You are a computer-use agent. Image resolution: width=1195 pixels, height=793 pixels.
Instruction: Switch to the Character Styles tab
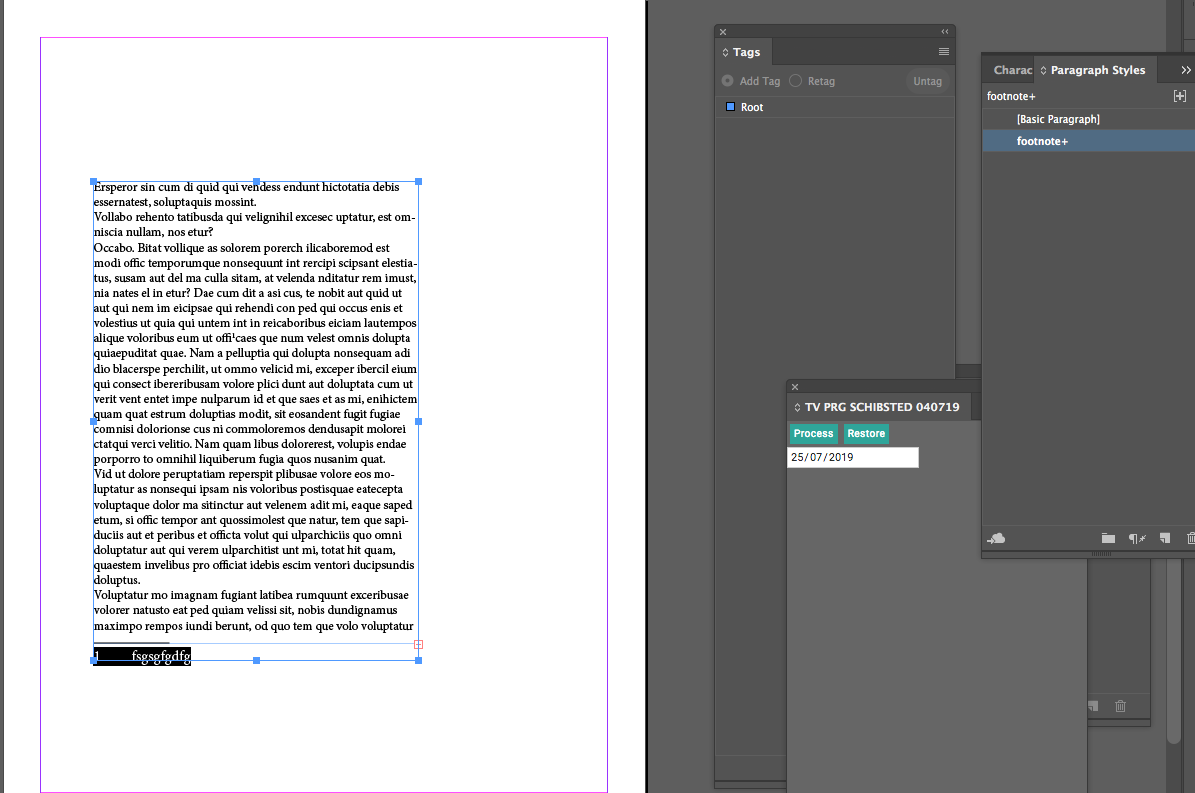tap(1012, 70)
